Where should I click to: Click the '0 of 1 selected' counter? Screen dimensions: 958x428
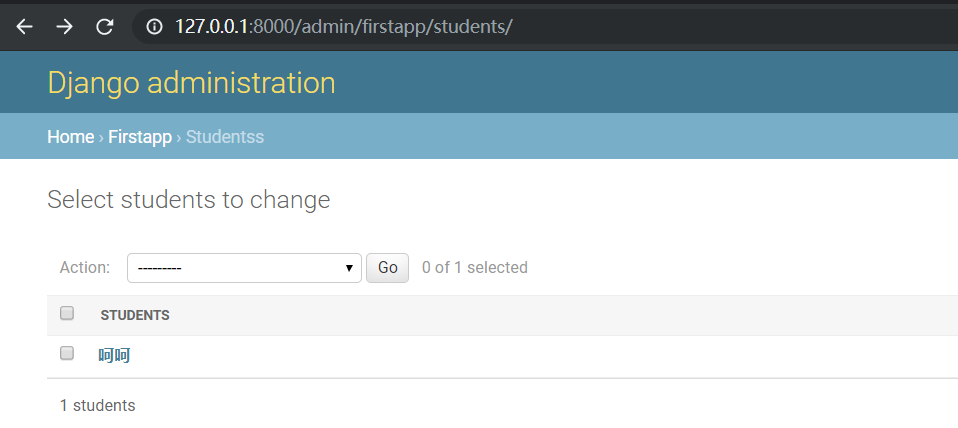click(x=475, y=268)
